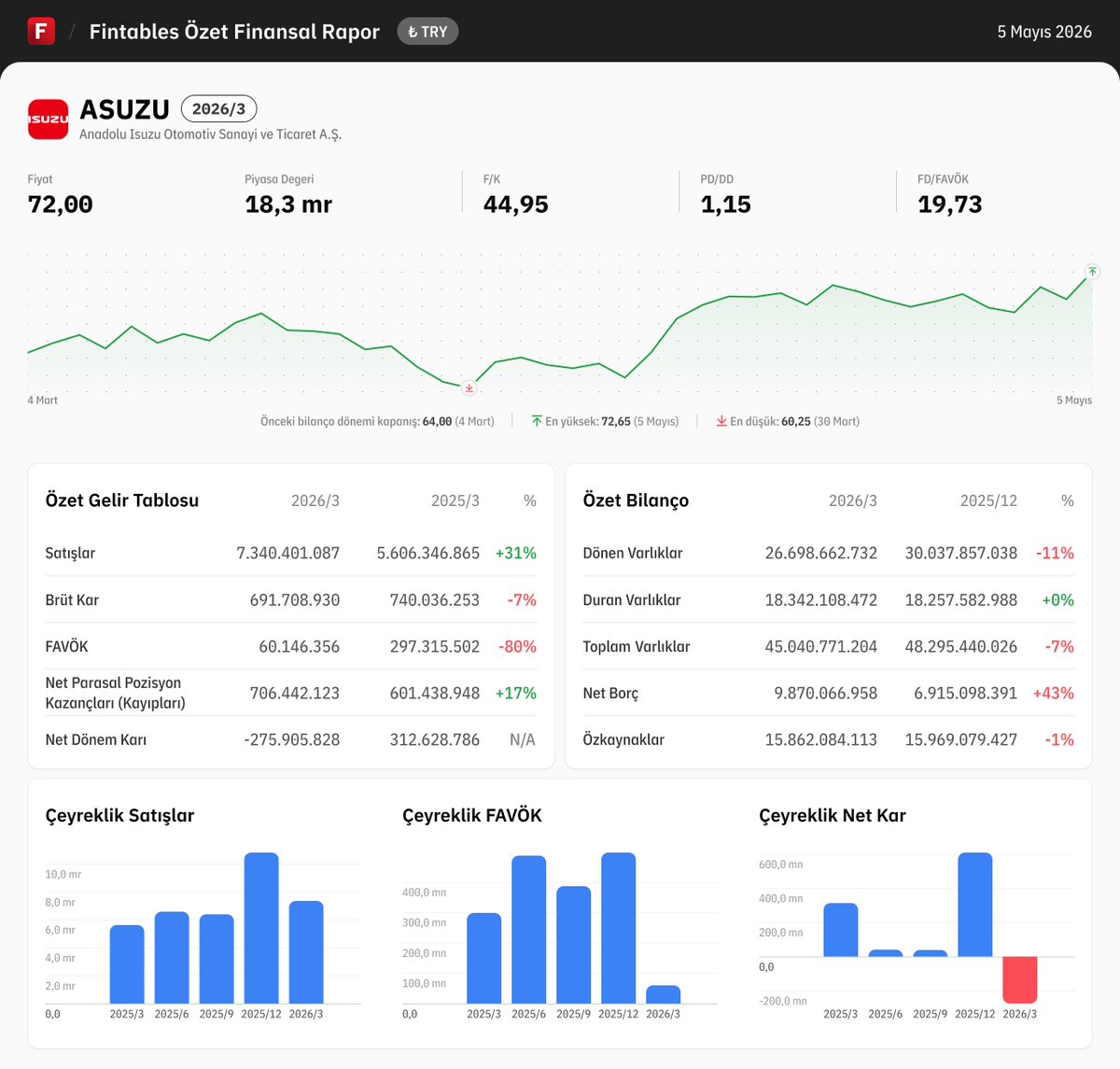Click the TRY currency badge
This screenshot has width=1120, height=1069.
[x=427, y=32]
